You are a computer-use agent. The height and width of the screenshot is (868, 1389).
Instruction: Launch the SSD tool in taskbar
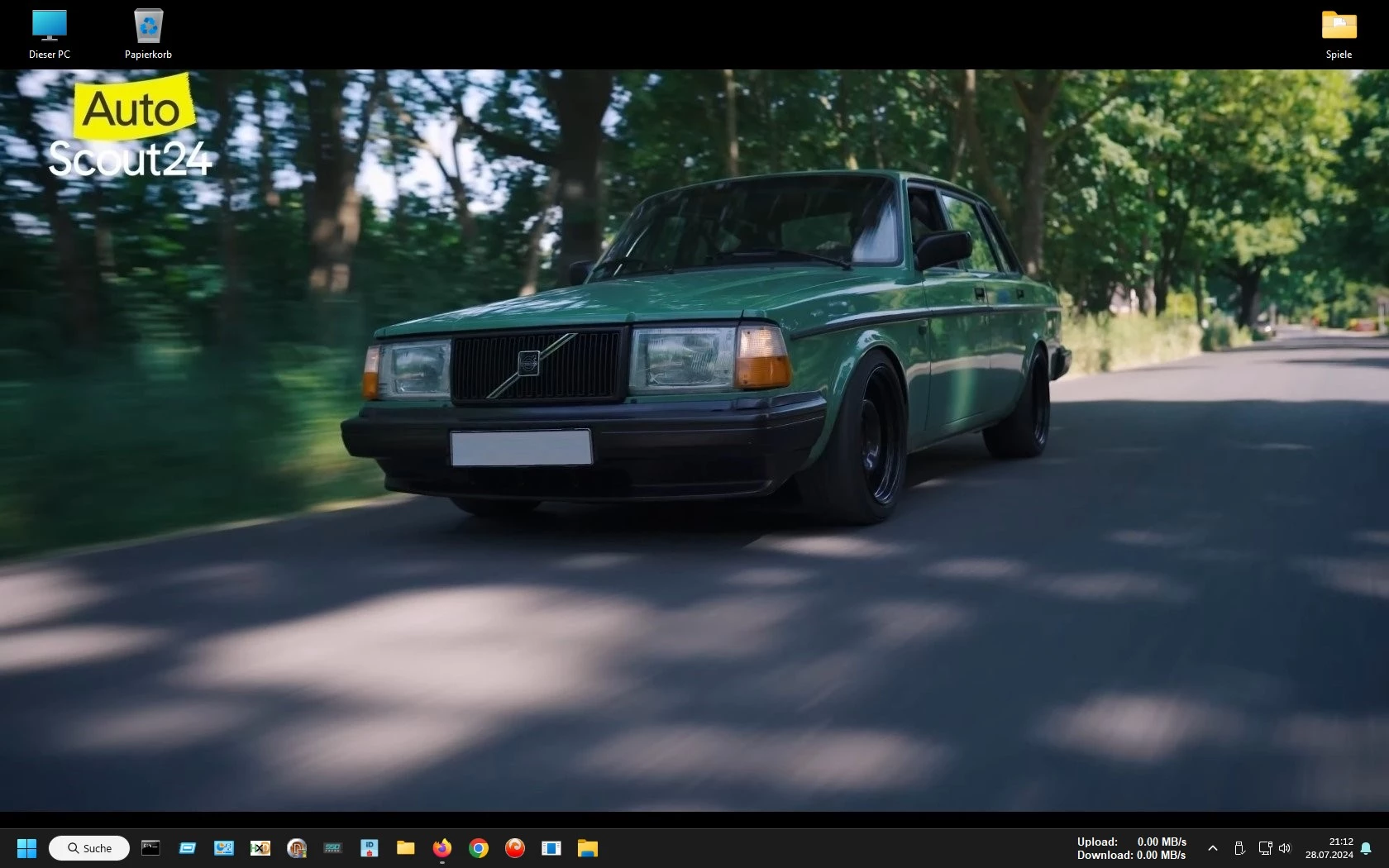(332, 848)
